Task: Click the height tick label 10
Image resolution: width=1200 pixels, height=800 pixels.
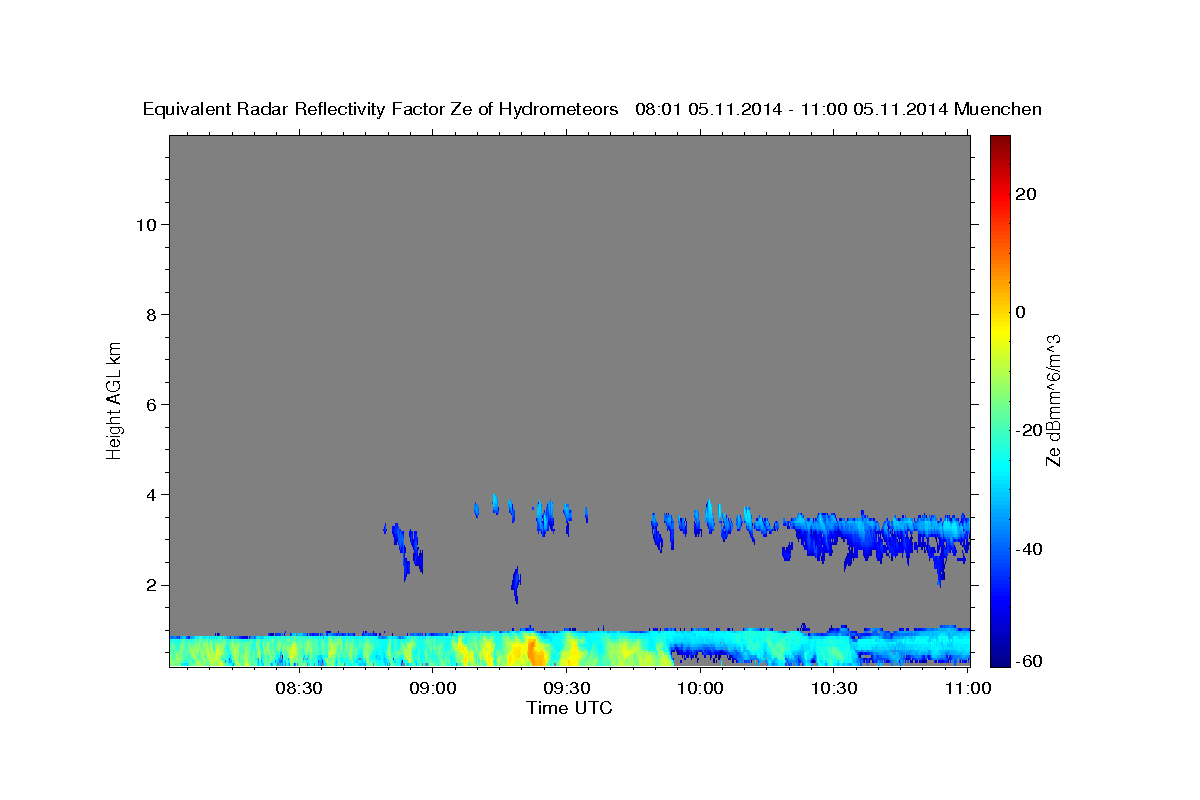Action: pos(146,224)
